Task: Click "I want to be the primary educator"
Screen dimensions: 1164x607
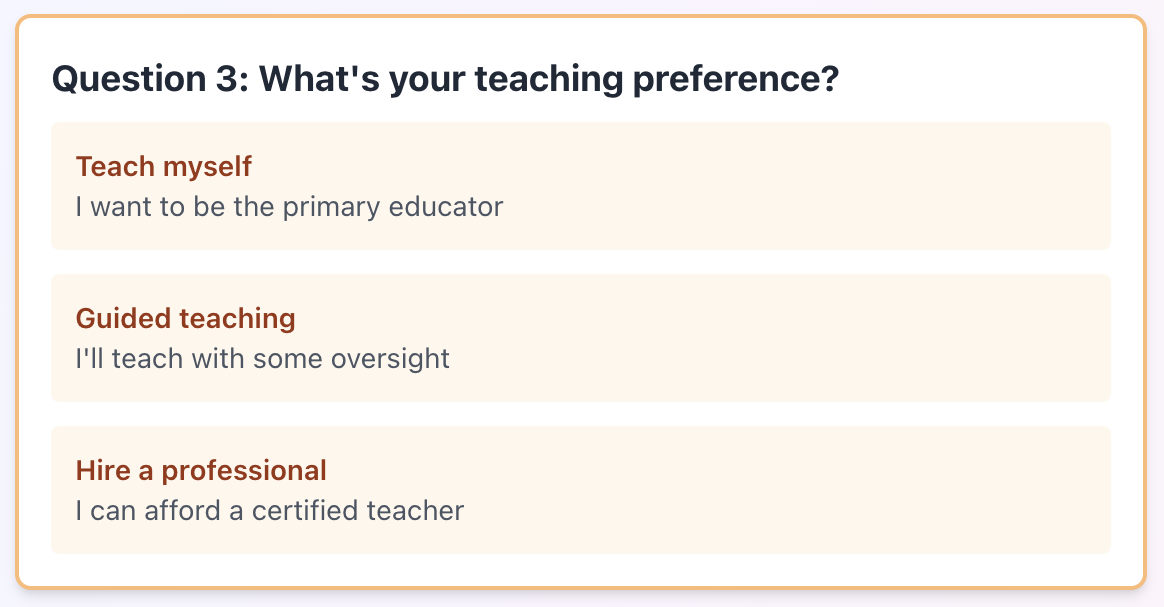Action: [x=289, y=207]
